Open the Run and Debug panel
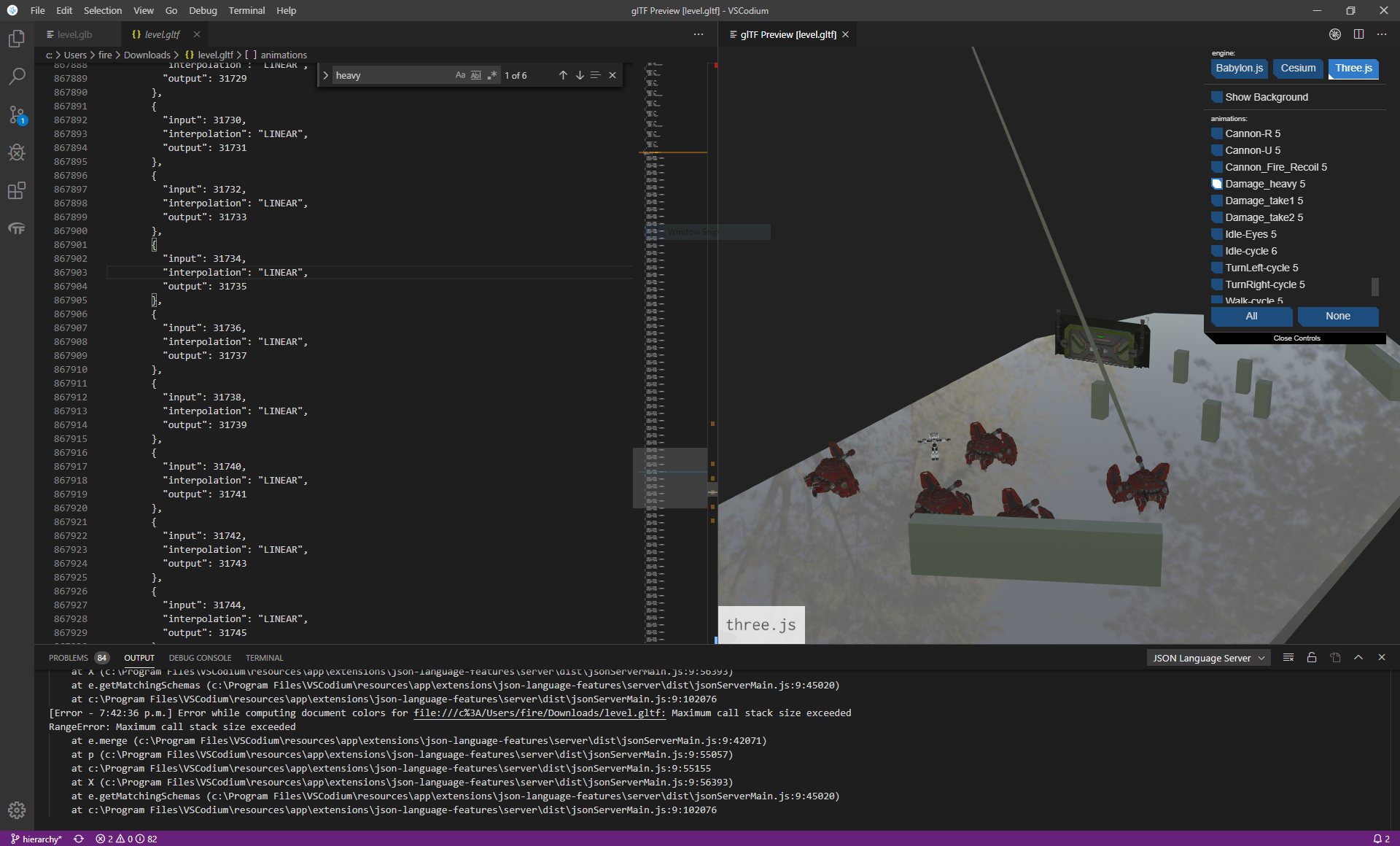 pyautogui.click(x=17, y=152)
